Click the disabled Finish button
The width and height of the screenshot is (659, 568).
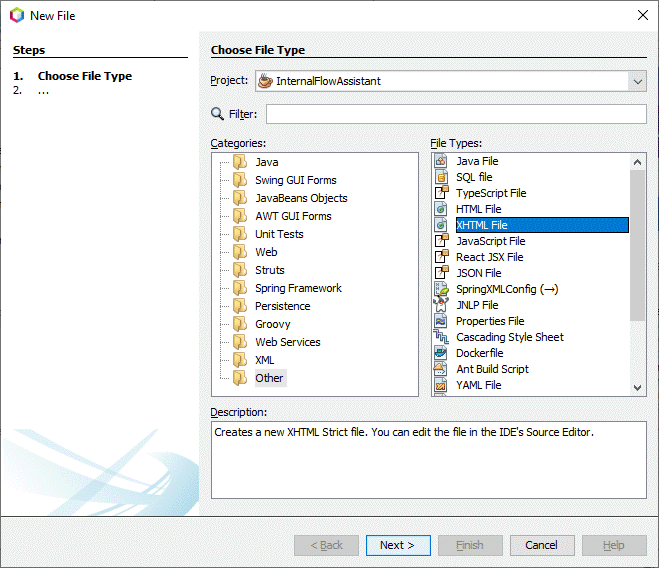click(x=470, y=545)
